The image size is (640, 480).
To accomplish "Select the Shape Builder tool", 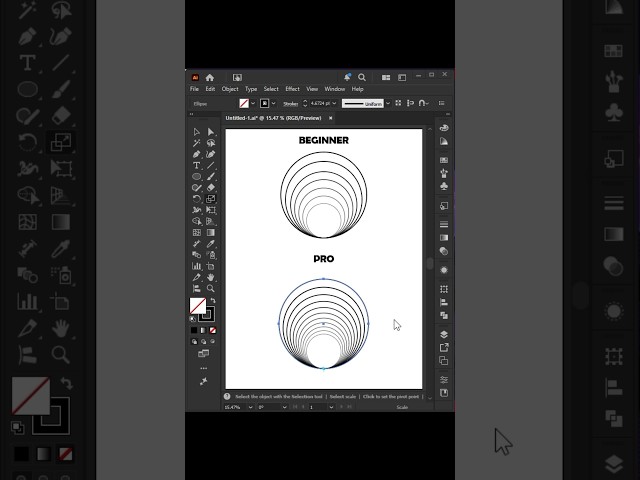I will point(196,221).
